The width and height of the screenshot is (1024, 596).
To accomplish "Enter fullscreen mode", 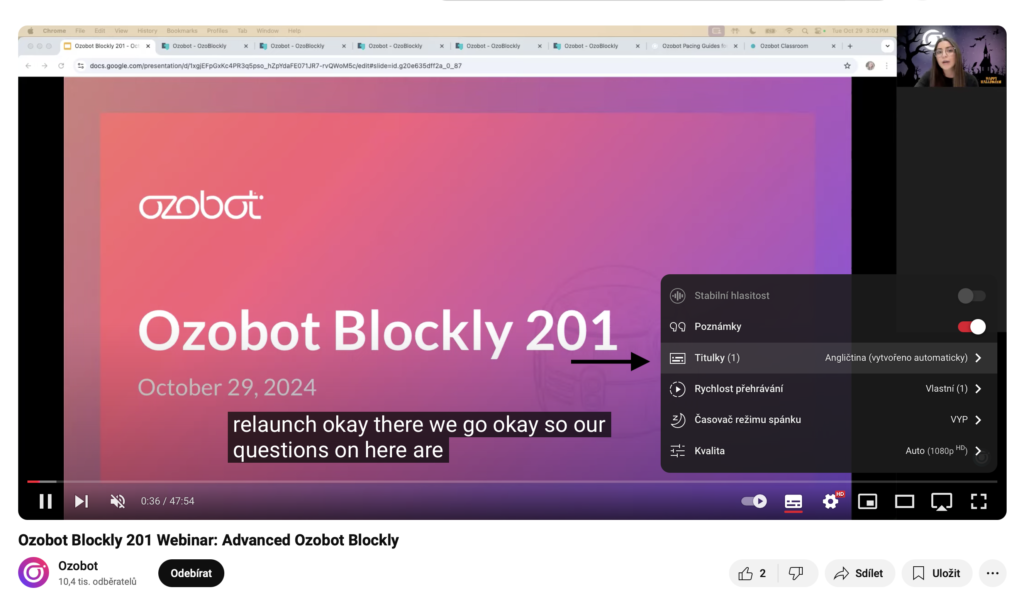I will tap(978, 501).
